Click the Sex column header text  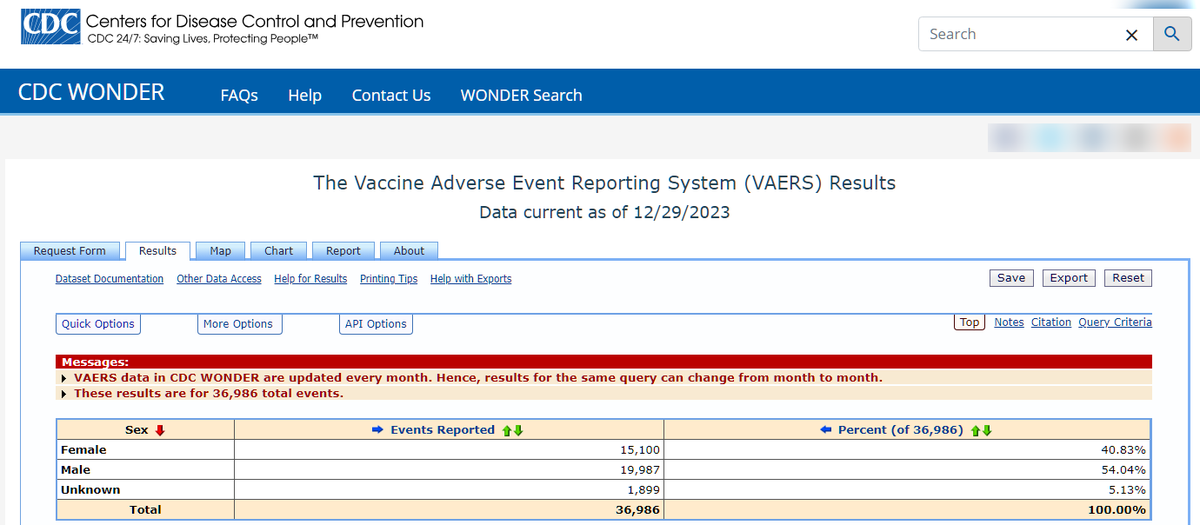click(137, 430)
